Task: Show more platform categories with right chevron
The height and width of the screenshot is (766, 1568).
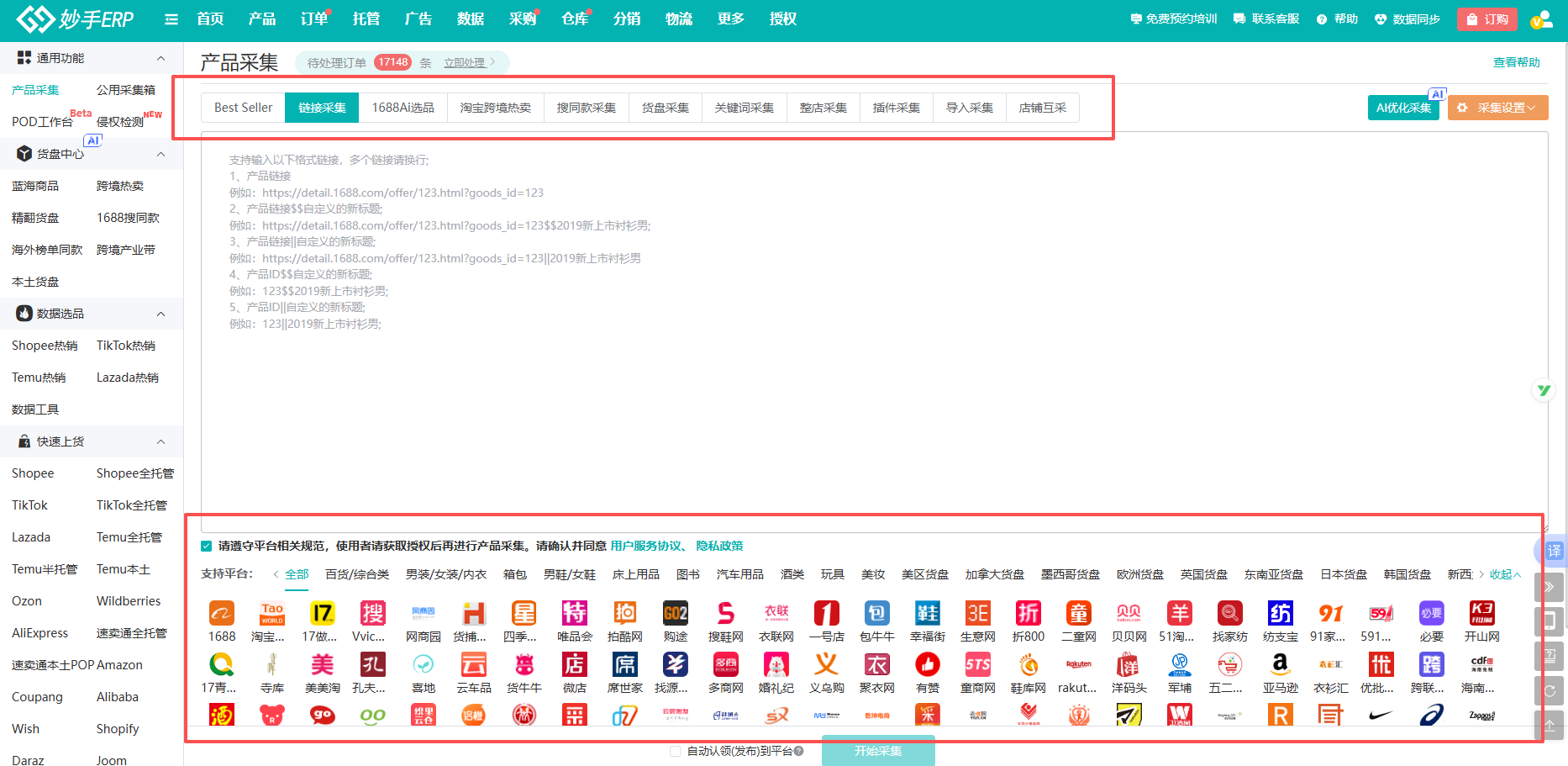Action: pyautogui.click(x=1481, y=574)
